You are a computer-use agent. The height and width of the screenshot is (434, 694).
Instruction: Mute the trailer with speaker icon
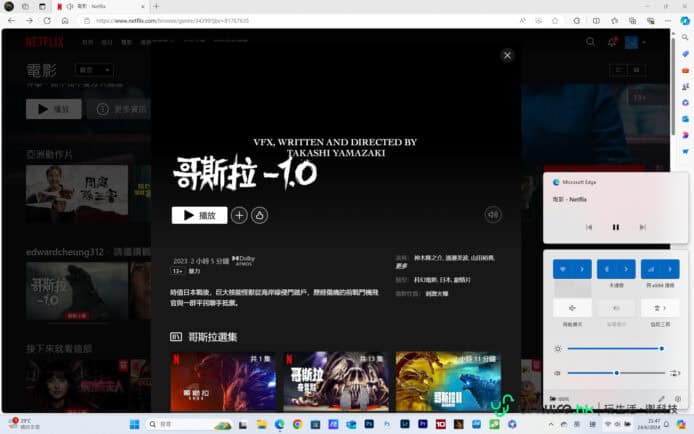(x=492, y=214)
